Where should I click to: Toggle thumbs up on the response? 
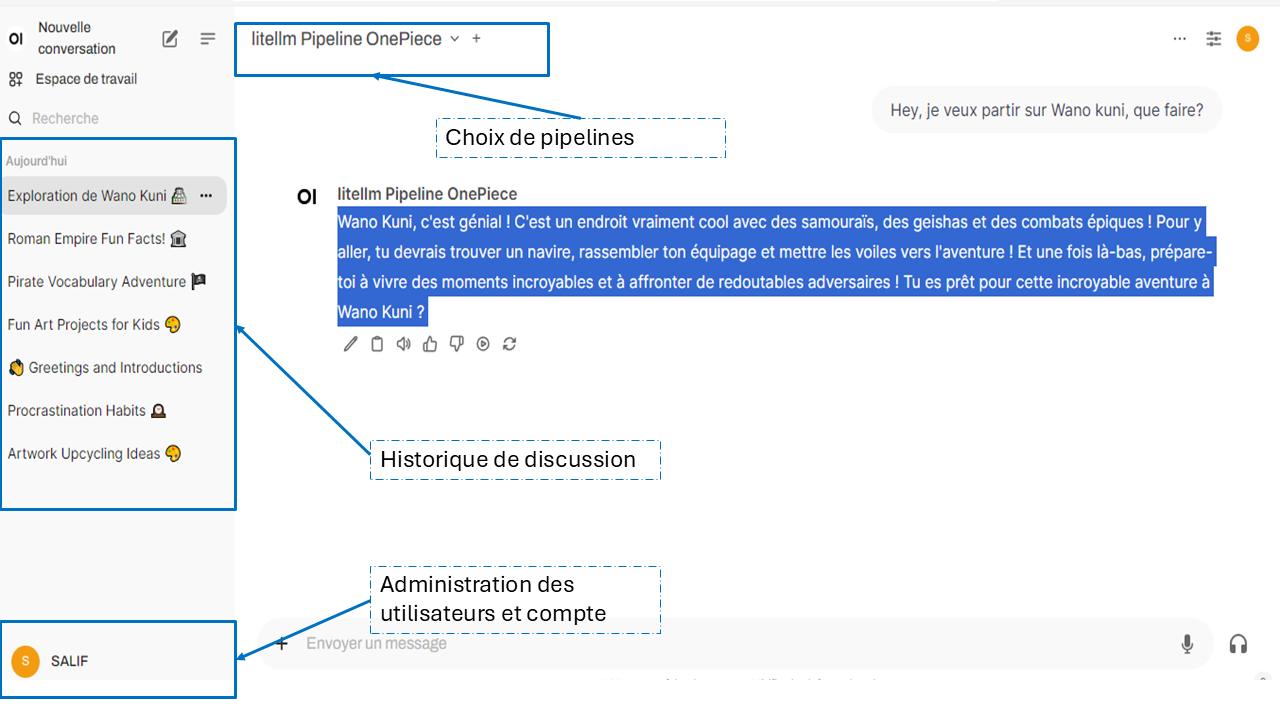[430, 344]
